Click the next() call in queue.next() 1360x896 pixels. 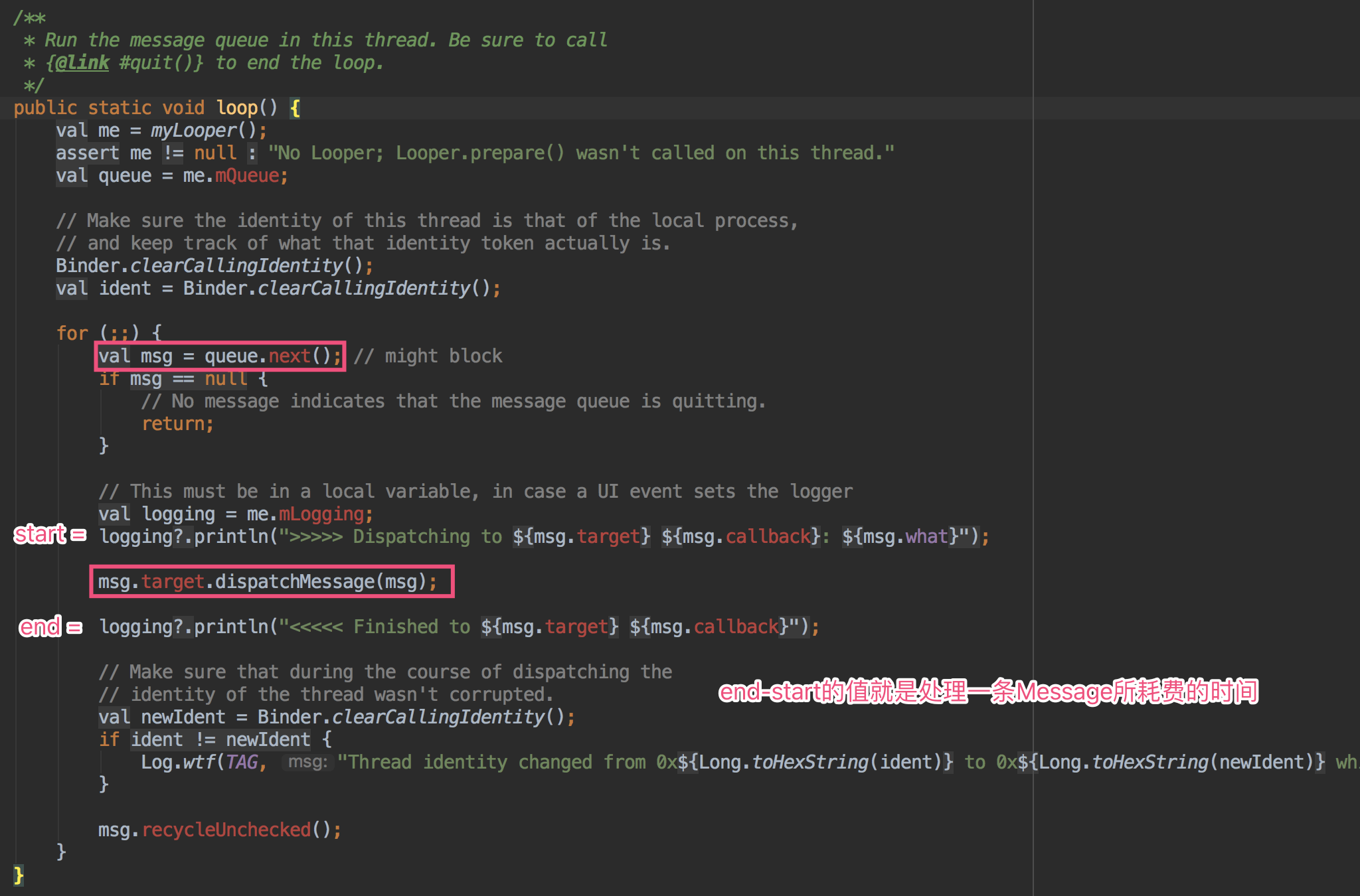(290, 356)
